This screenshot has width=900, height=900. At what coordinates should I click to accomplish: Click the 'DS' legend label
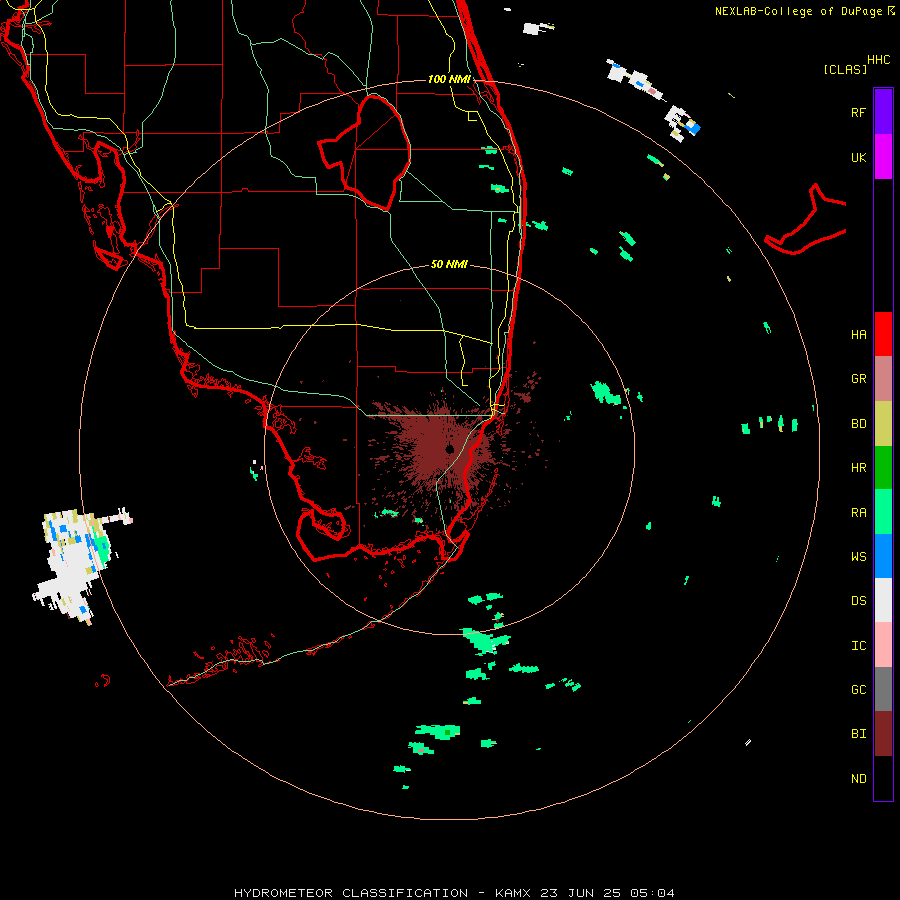[x=858, y=601]
